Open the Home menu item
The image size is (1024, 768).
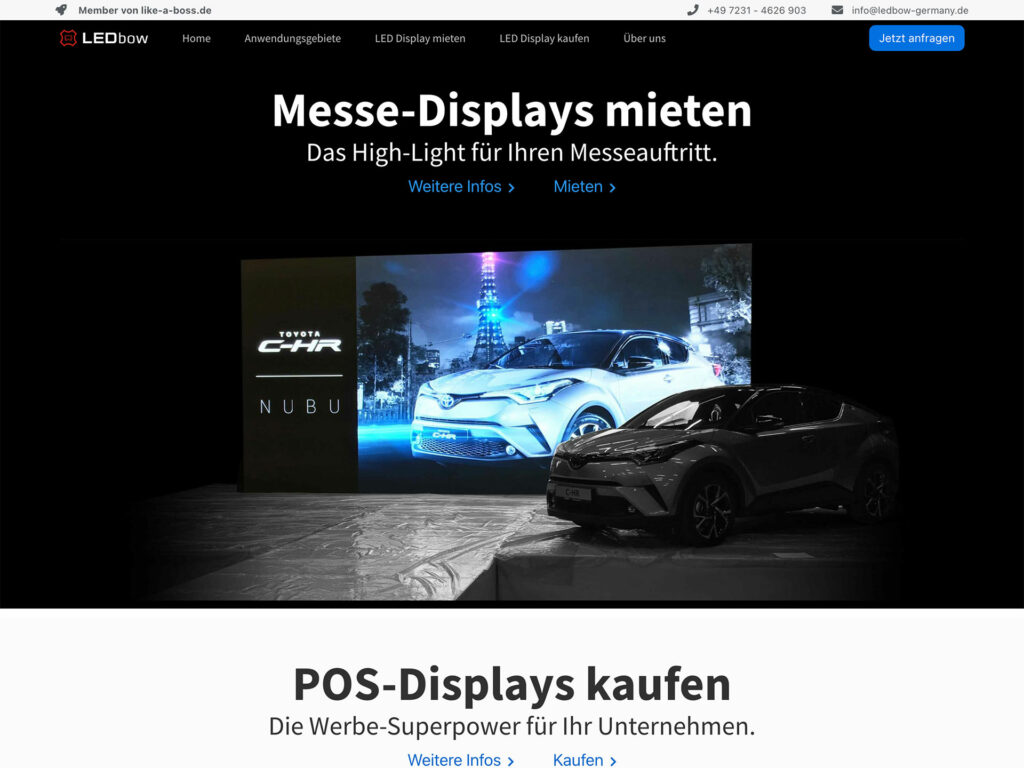[x=196, y=39]
